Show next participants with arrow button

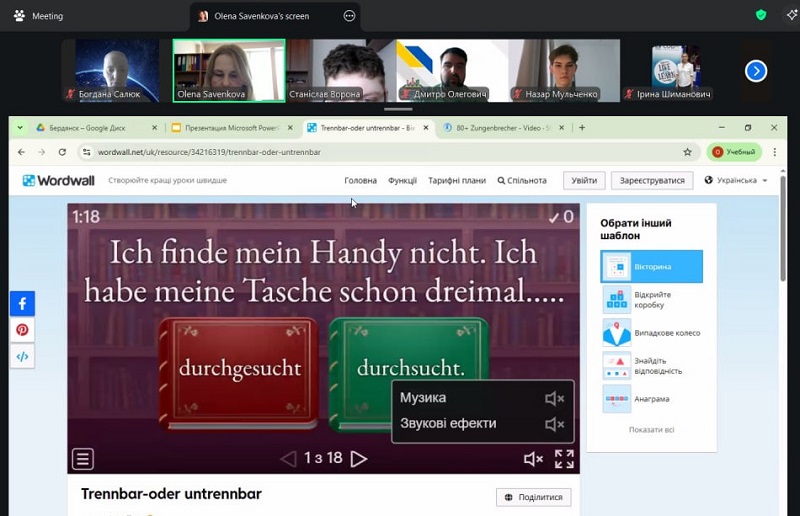(756, 70)
